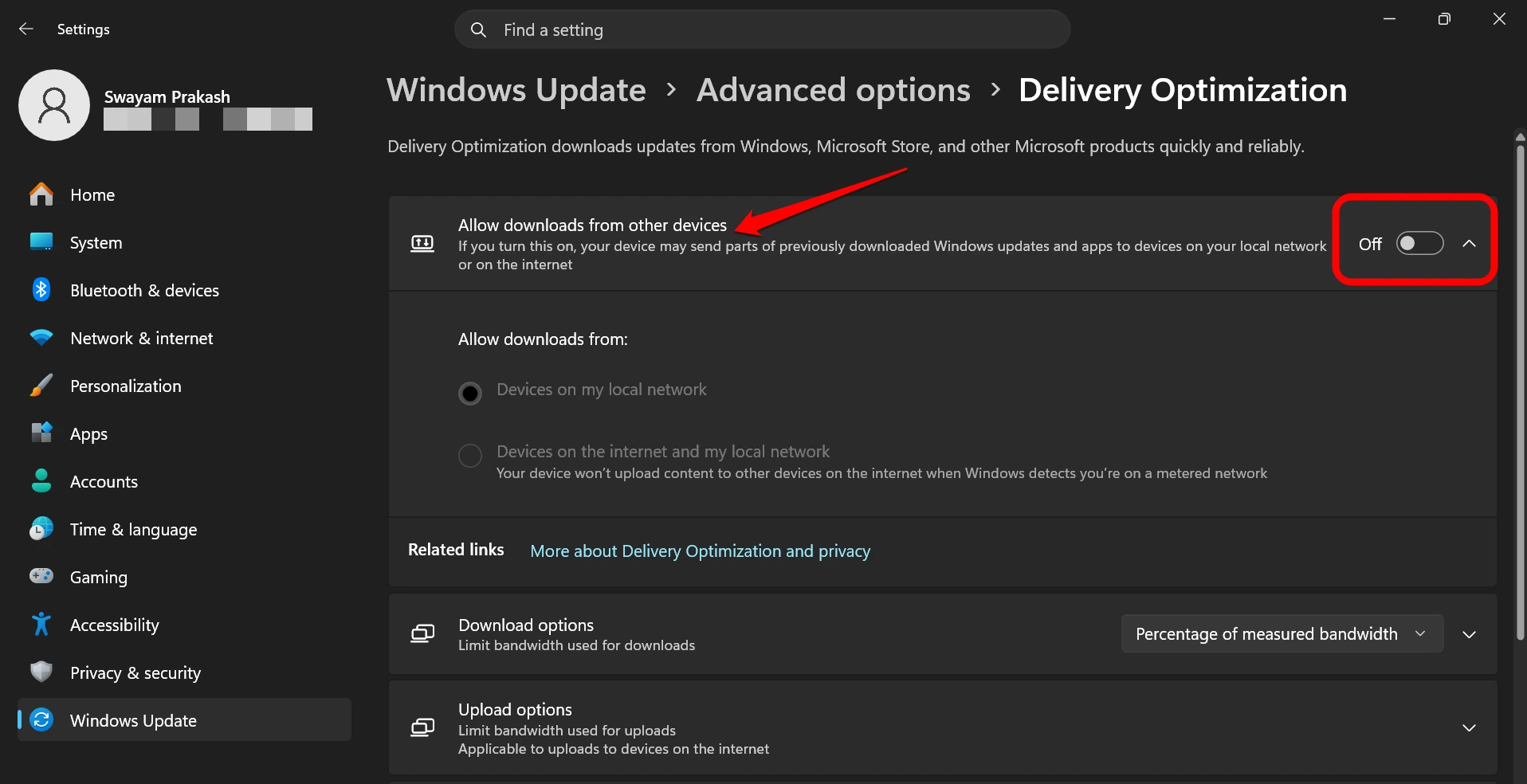Click the Gaming controller icon
This screenshot has height=784, width=1527.
pos(41,577)
